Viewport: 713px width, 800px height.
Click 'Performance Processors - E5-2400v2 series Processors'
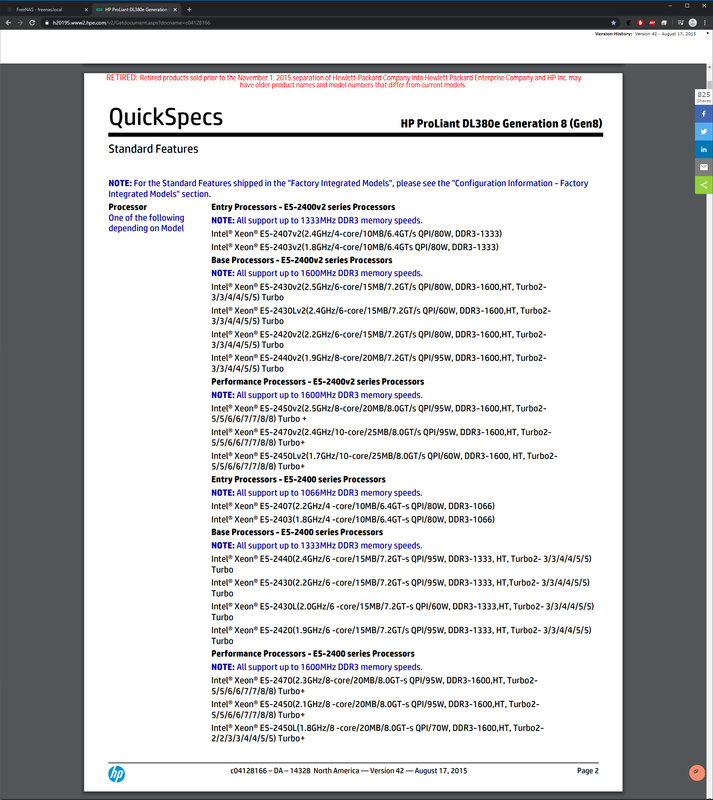click(x=317, y=382)
